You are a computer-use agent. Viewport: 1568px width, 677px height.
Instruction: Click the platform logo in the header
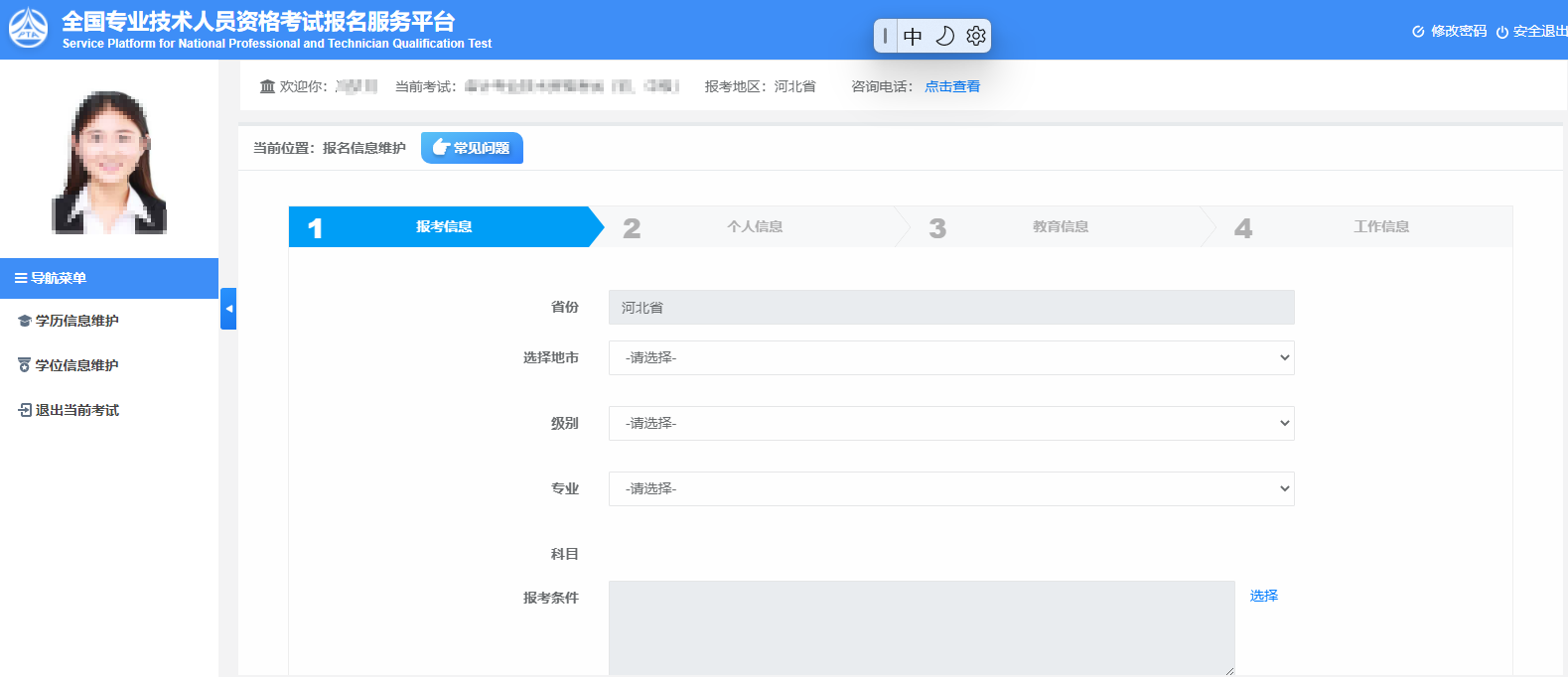coord(28,29)
